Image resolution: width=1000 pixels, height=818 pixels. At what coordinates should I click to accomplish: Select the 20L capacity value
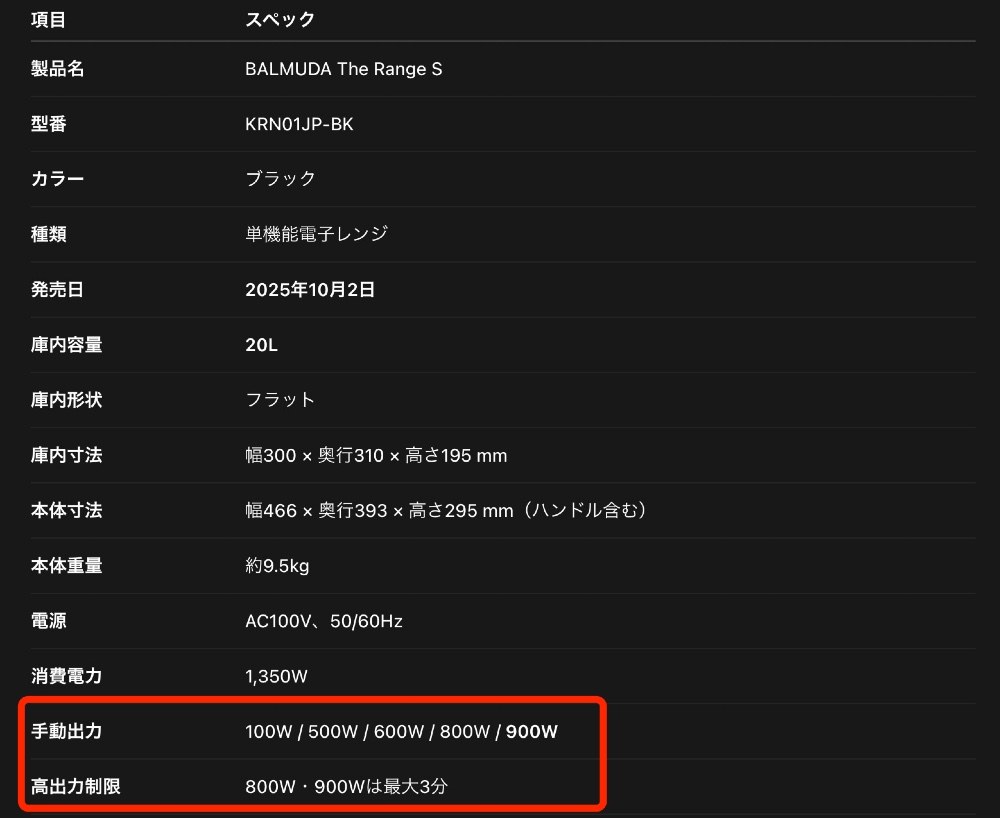(x=261, y=345)
